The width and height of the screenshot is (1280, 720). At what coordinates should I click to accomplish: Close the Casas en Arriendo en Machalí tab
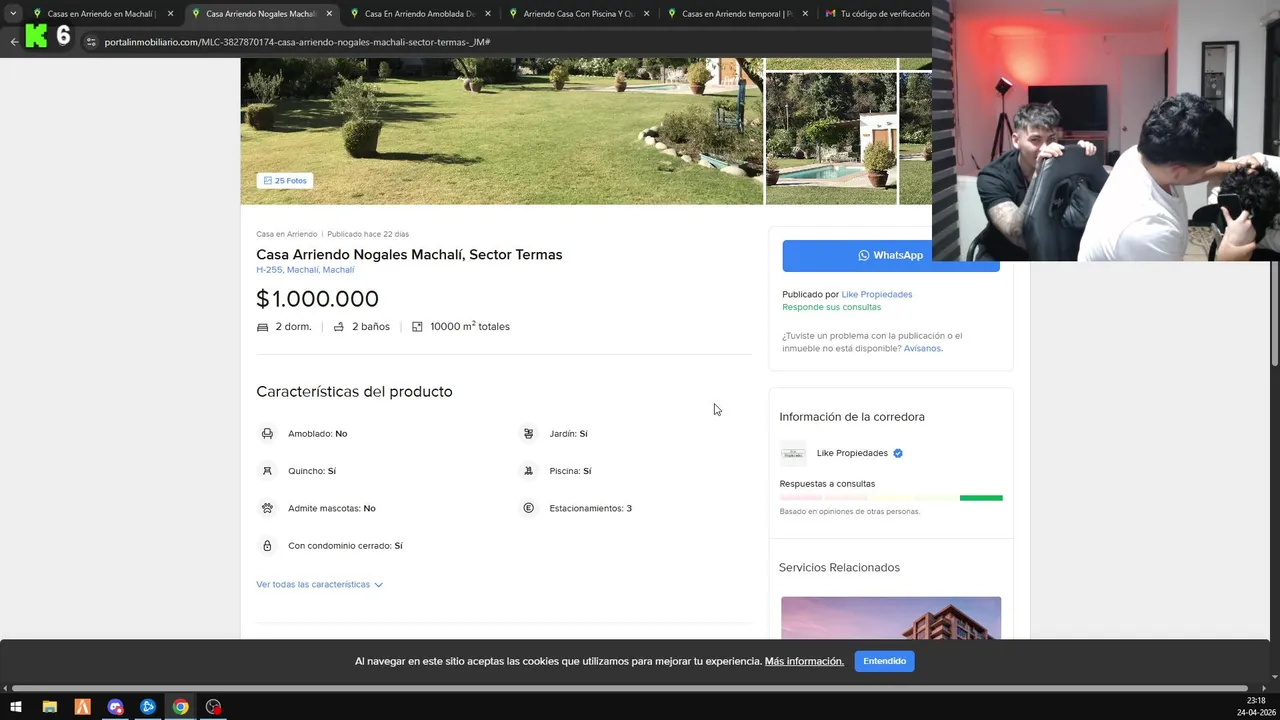coord(170,14)
